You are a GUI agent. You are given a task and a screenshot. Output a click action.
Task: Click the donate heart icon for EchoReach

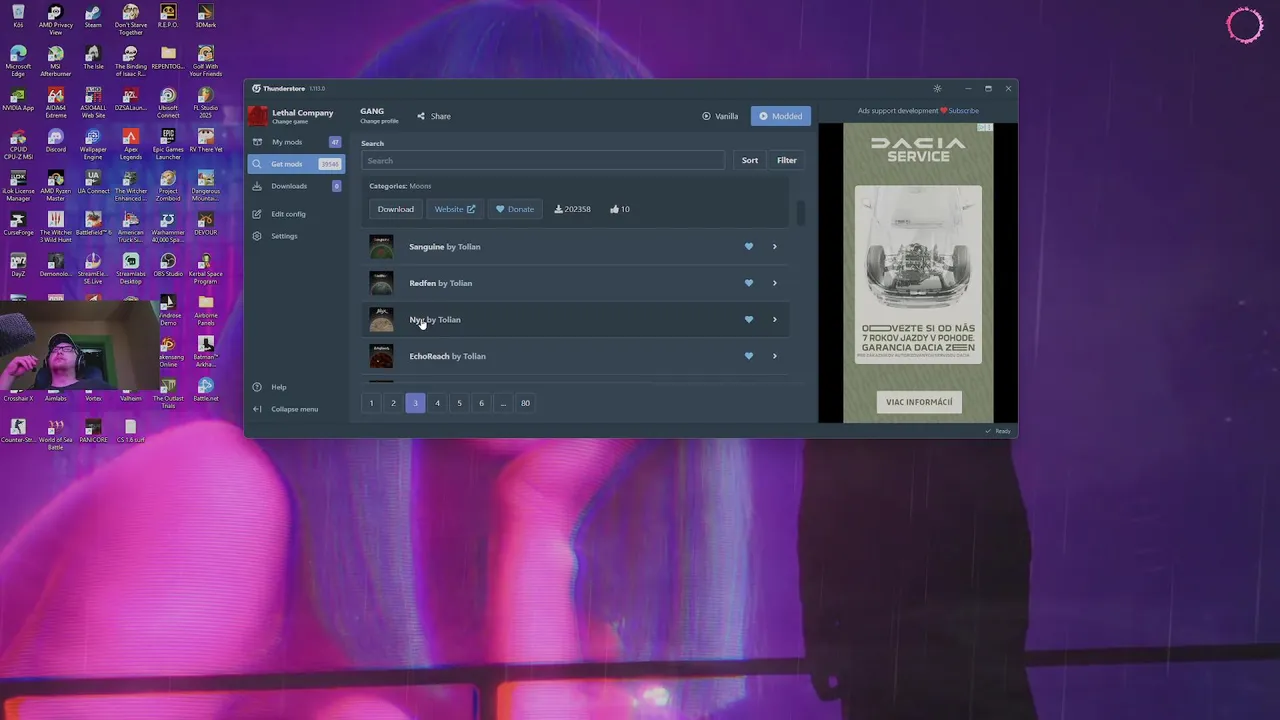click(x=748, y=356)
